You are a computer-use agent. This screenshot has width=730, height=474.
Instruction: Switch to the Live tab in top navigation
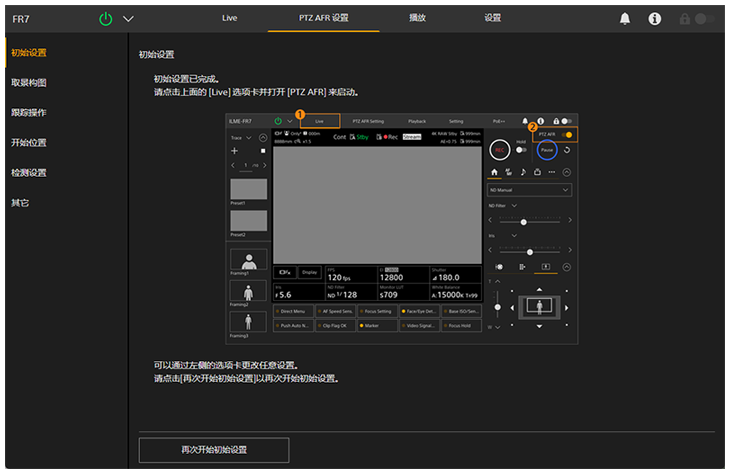[229, 18]
